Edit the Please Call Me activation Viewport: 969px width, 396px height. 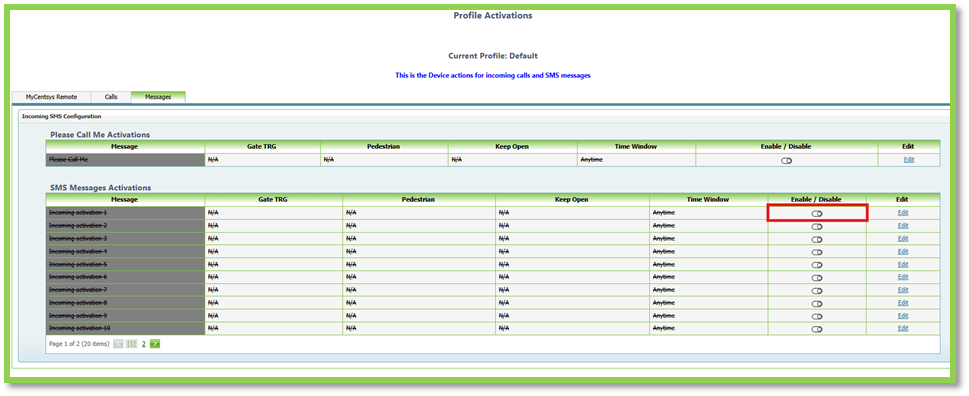(908, 159)
